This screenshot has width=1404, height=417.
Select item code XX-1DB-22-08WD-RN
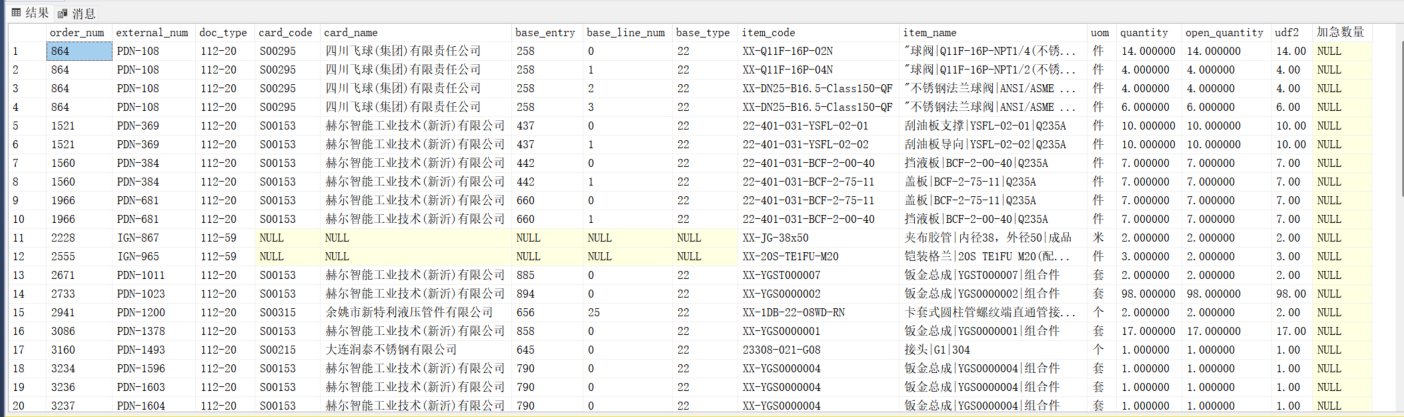click(794, 312)
